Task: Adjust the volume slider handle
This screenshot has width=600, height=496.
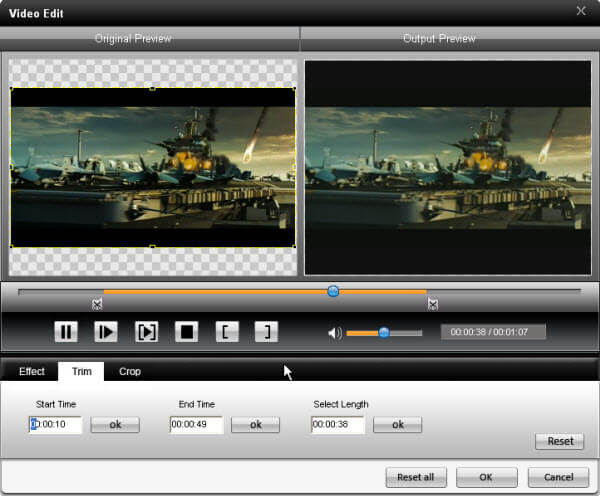Action: (x=384, y=333)
